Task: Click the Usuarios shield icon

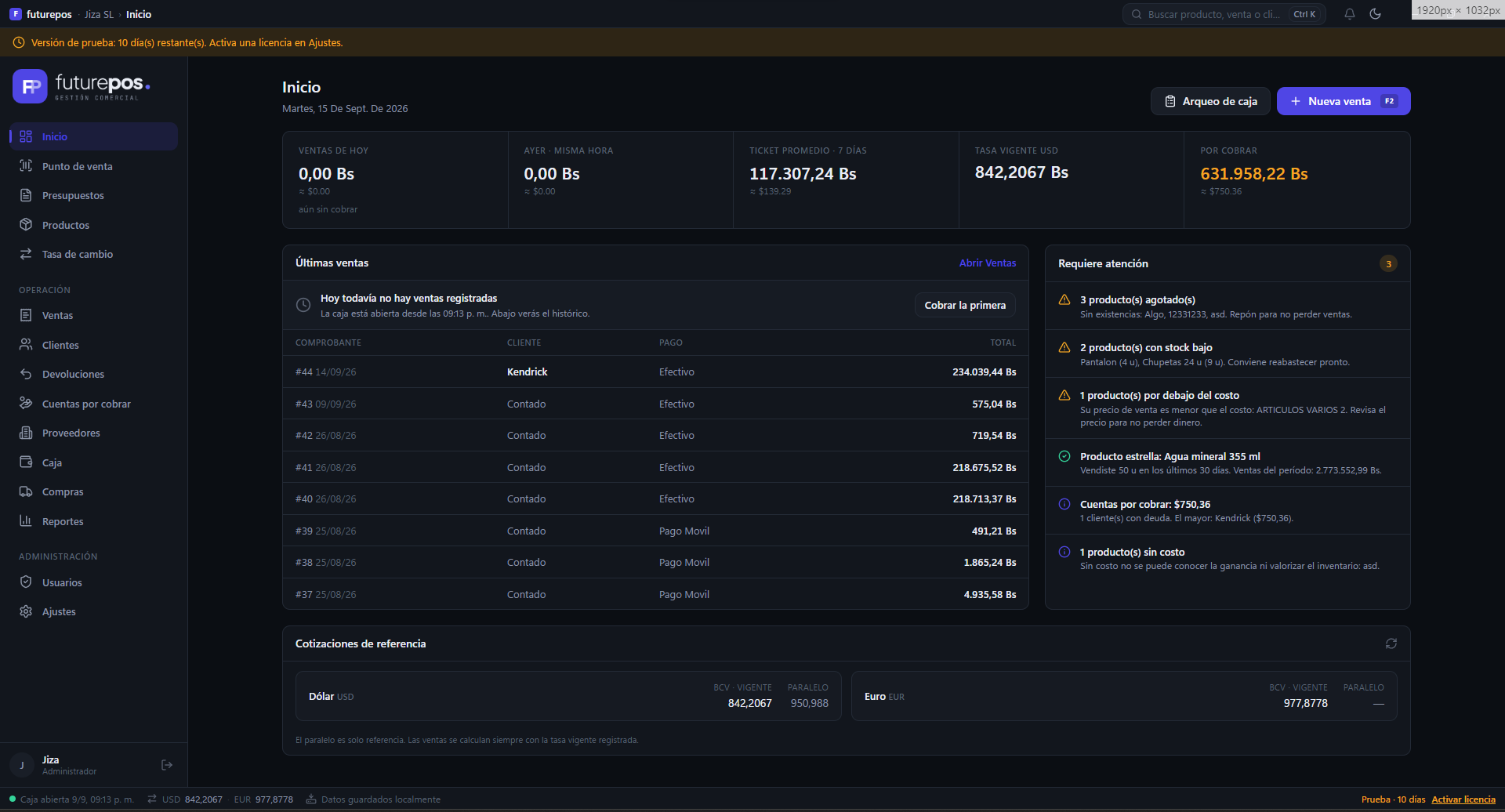Action: tap(26, 582)
